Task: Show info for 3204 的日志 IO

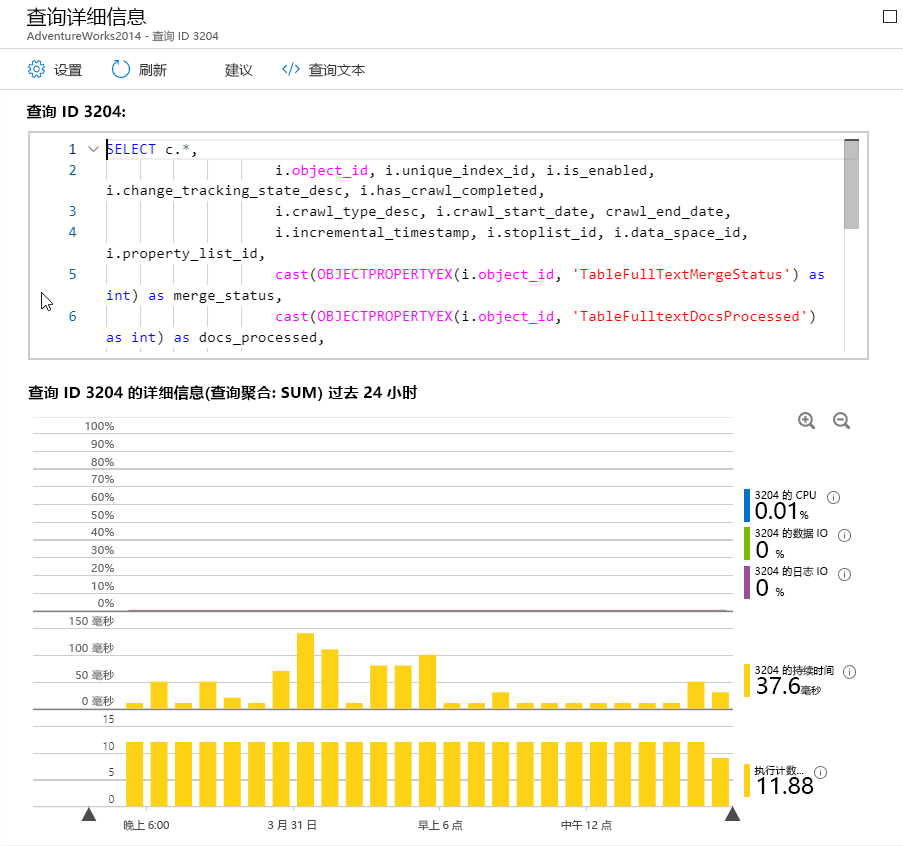Action: [844, 574]
